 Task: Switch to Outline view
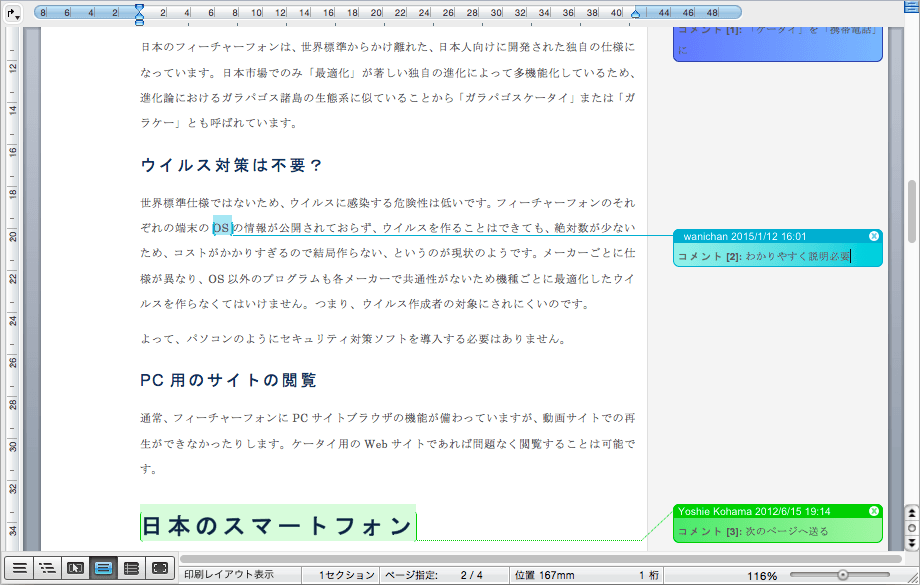coord(48,568)
